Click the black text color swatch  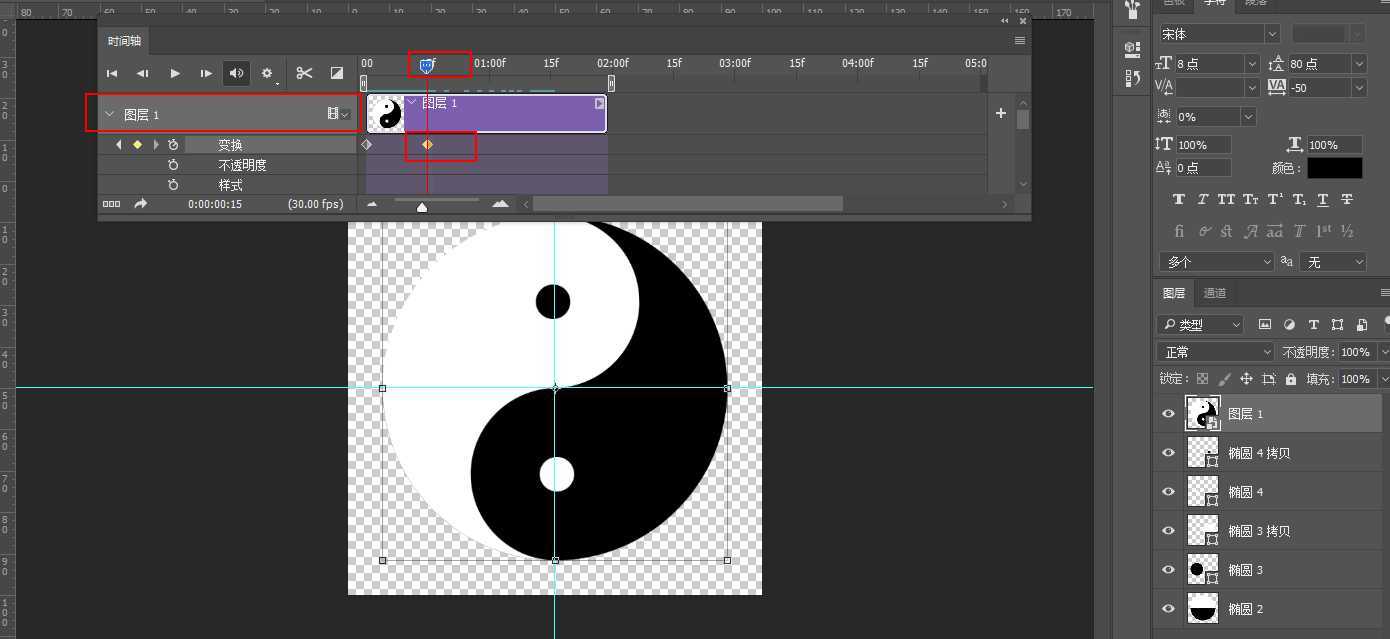click(1334, 167)
